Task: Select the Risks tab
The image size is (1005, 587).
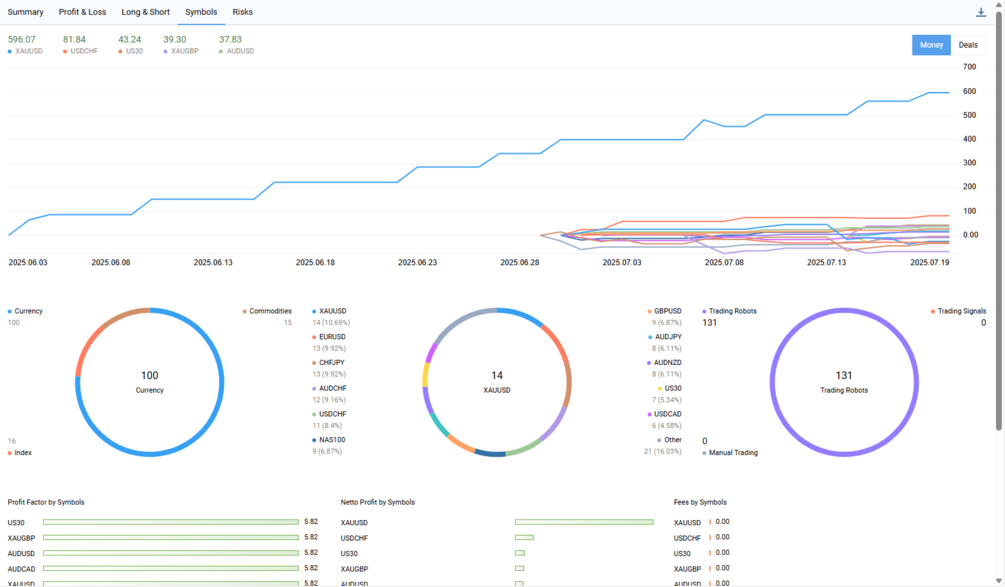Action: coord(242,12)
